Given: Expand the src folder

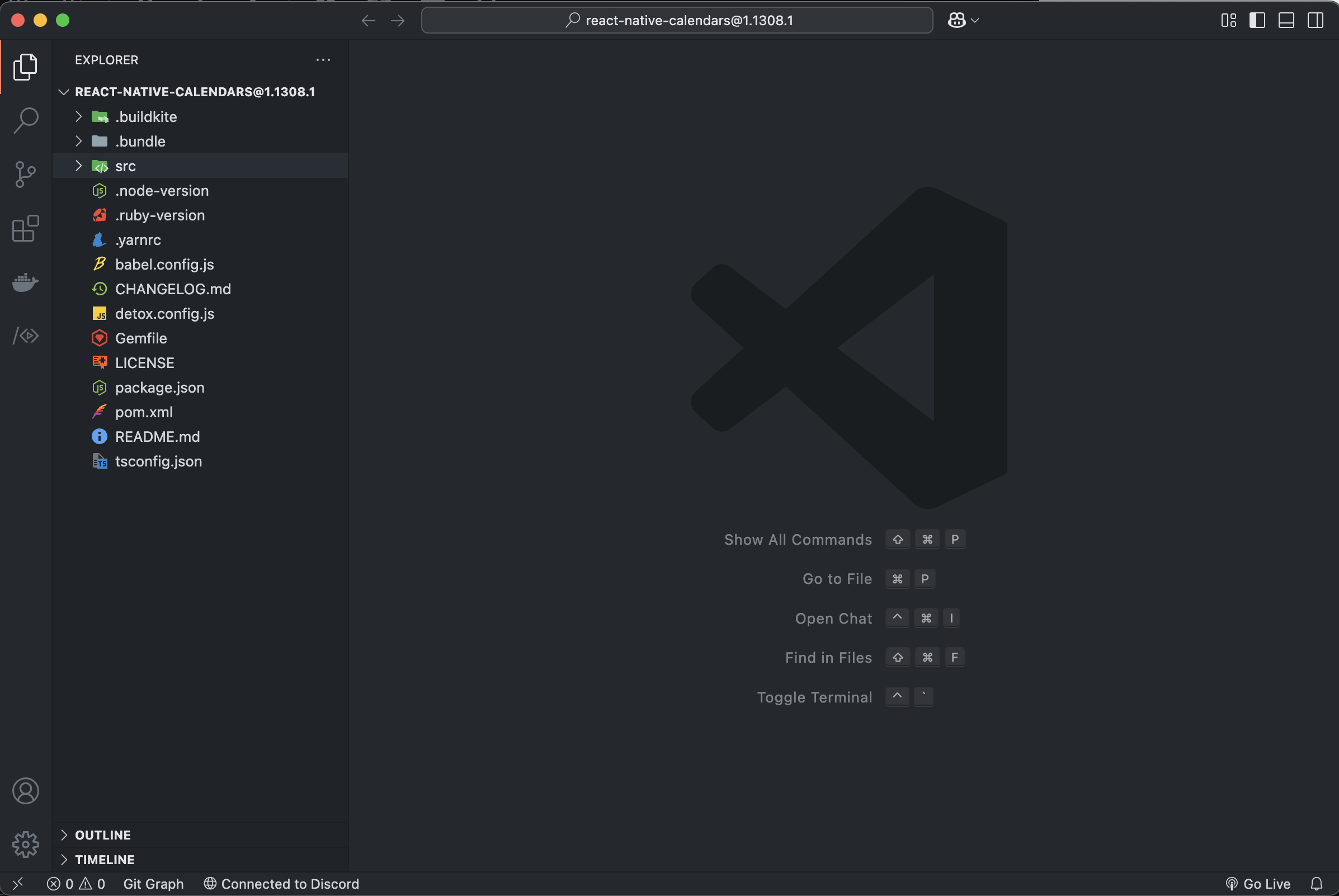Looking at the screenshot, I should coord(125,166).
